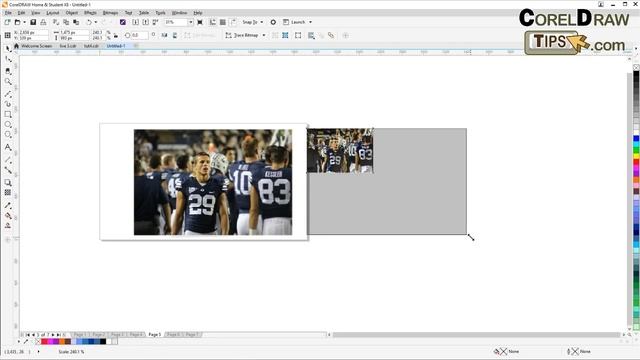Select the Transparency checkerboard tool
Image resolution: width=640 pixels, height=360 pixels.
[x=8, y=193]
